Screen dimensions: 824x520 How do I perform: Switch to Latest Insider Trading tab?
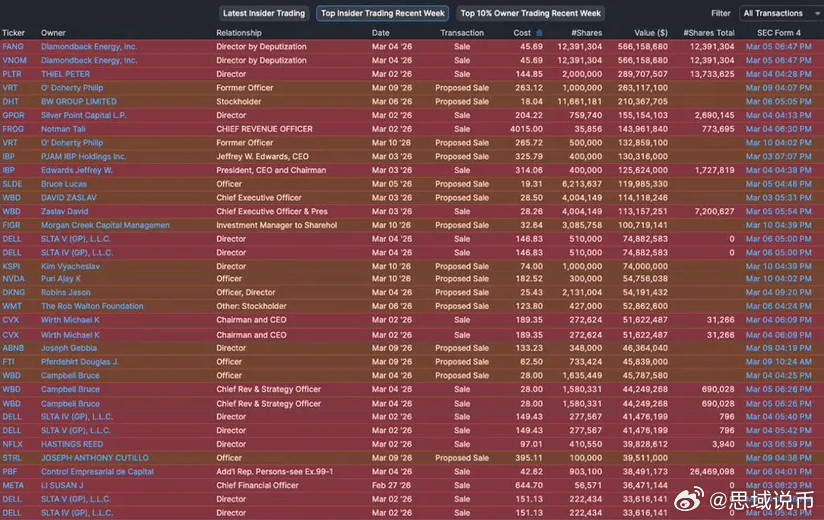pos(264,13)
